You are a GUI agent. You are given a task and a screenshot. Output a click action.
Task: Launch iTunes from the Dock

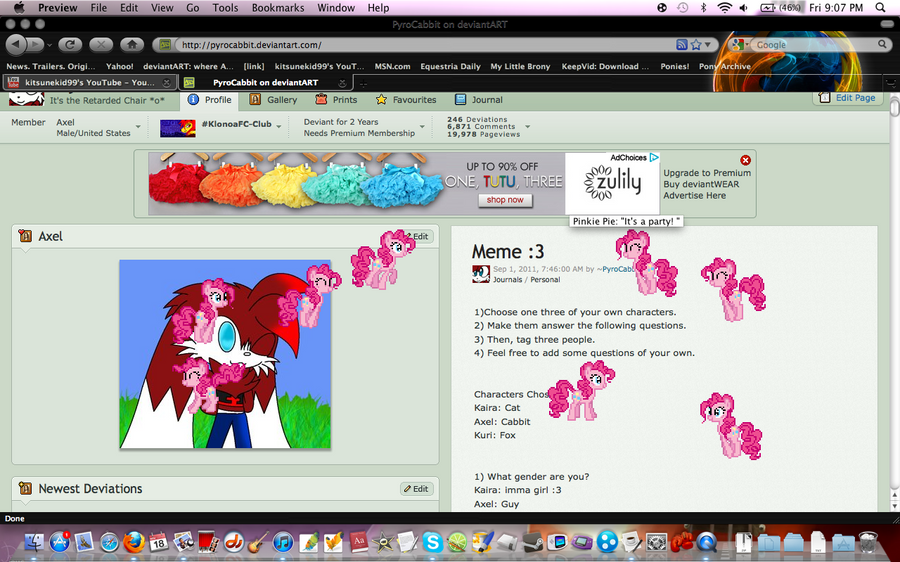(283, 541)
